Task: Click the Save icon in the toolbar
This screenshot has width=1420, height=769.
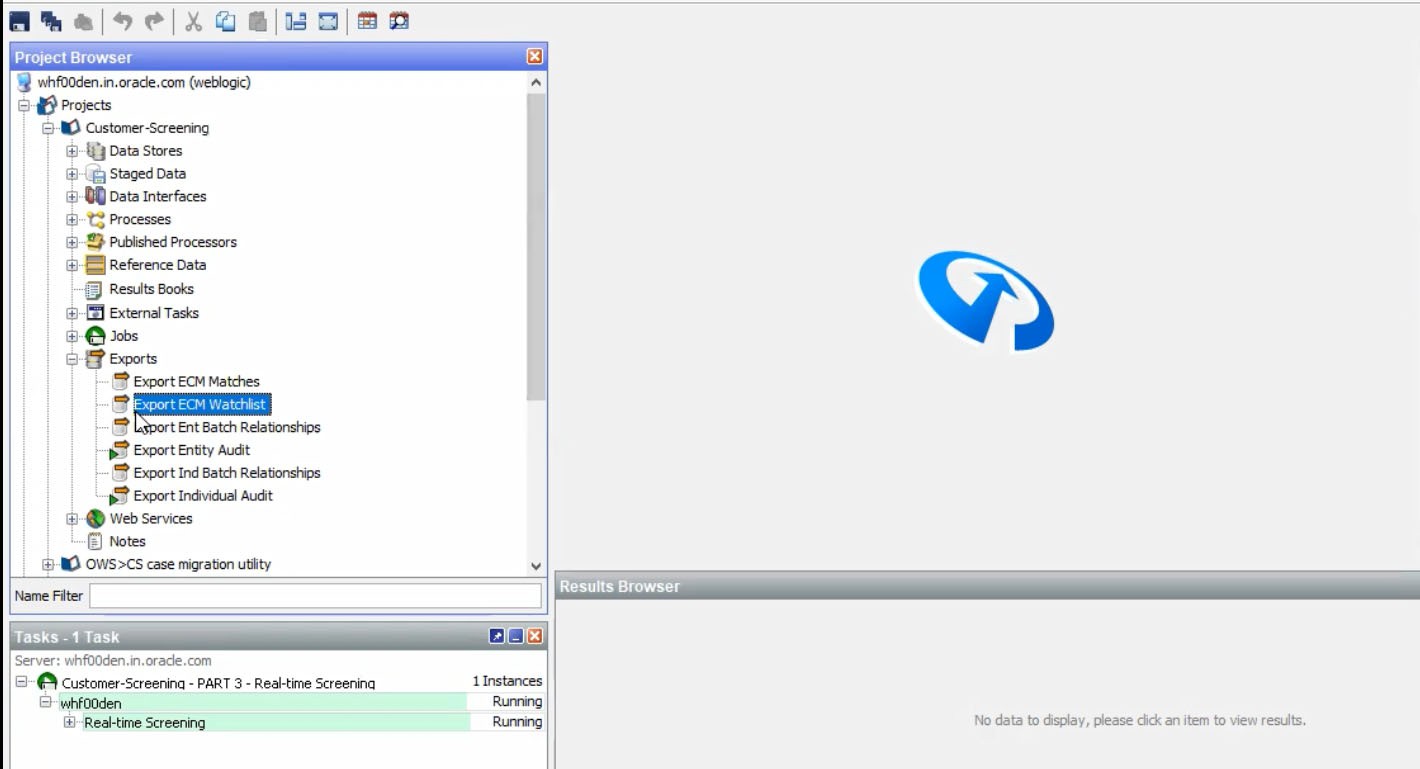Action: [x=19, y=21]
